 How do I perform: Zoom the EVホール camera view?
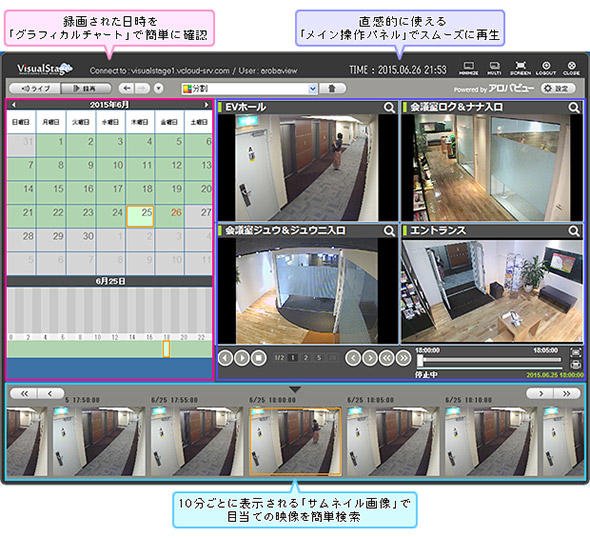tap(389, 108)
